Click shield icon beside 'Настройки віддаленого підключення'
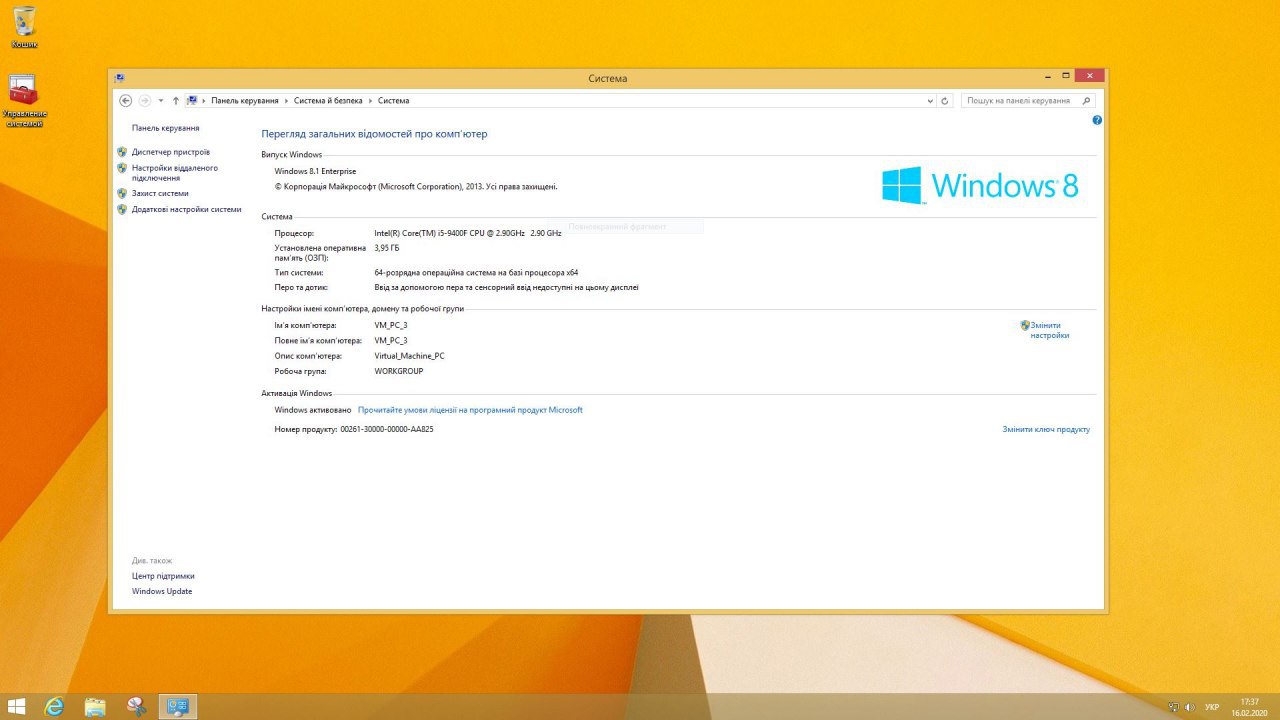The height and width of the screenshot is (720, 1280). coord(122,168)
